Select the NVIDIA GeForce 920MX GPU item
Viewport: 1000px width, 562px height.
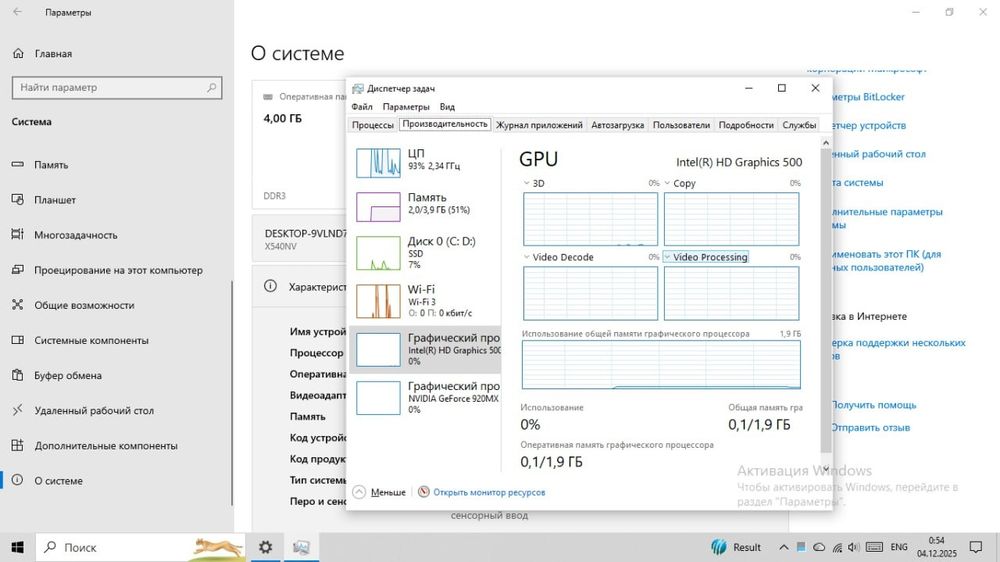(425, 397)
